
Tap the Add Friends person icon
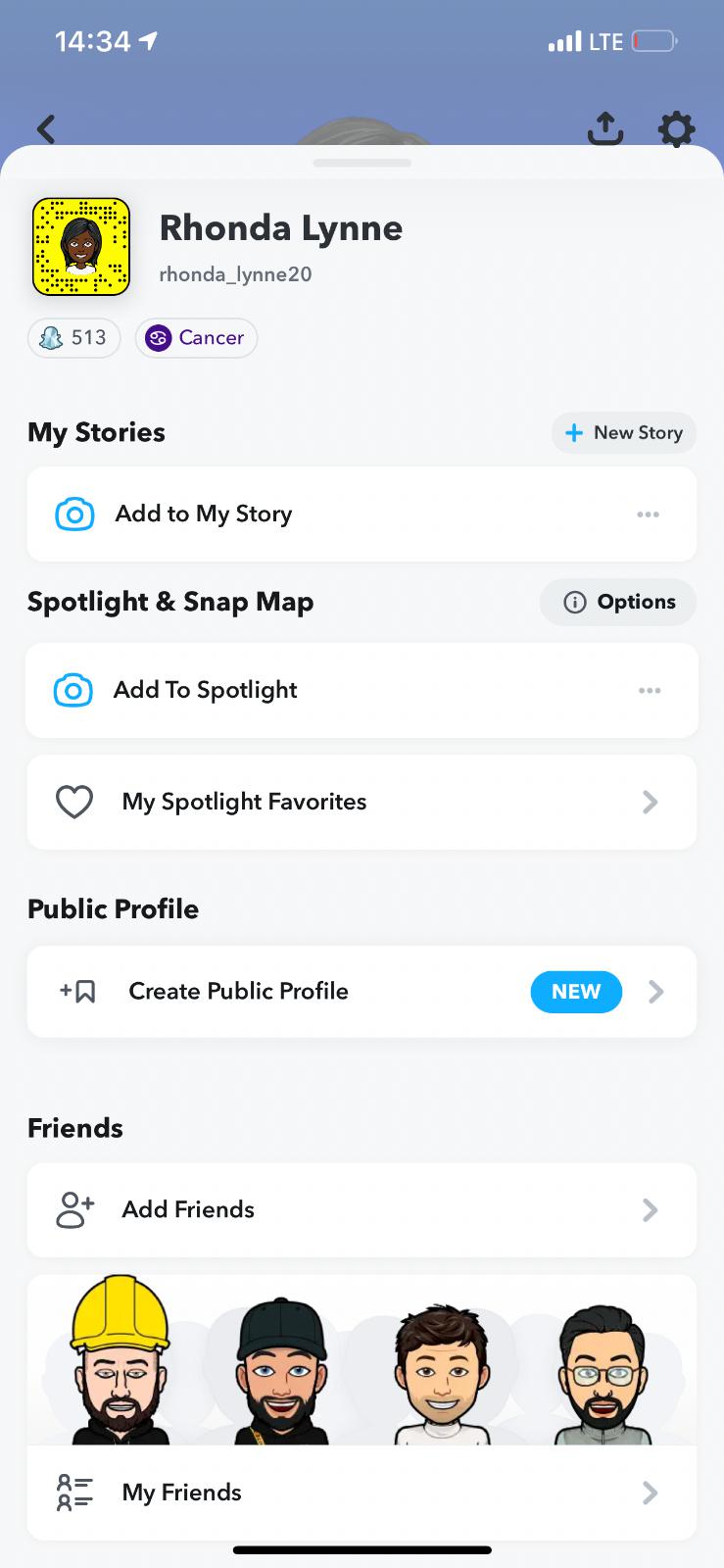(x=74, y=1210)
